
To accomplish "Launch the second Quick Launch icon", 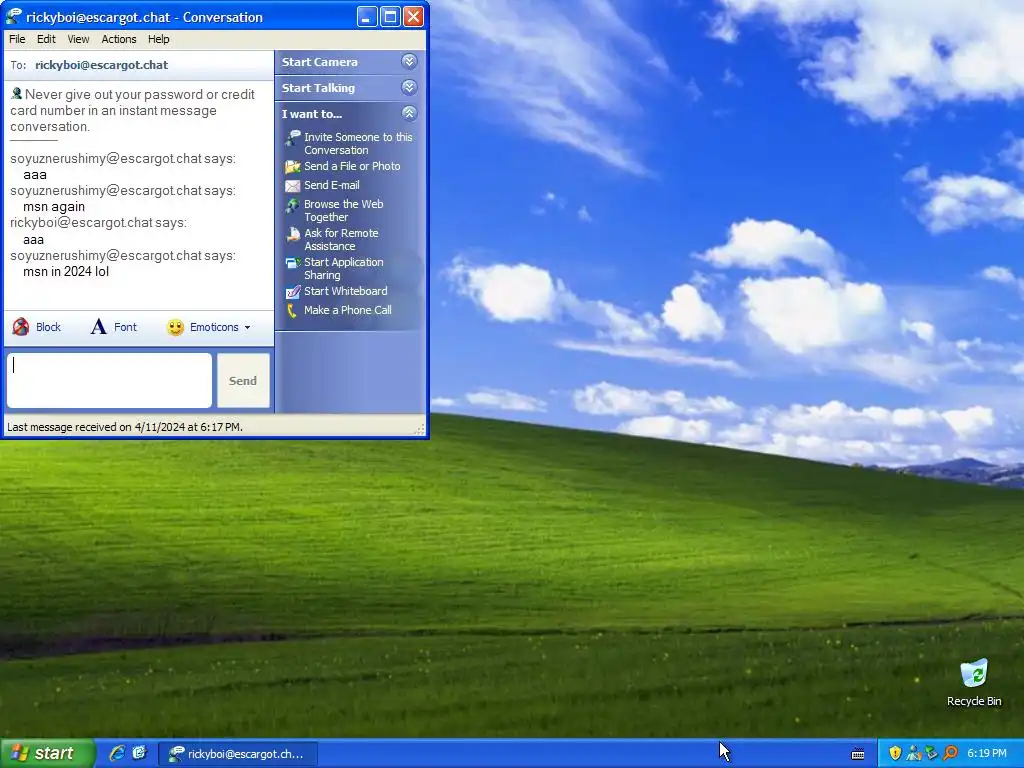I will pyautogui.click(x=139, y=753).
